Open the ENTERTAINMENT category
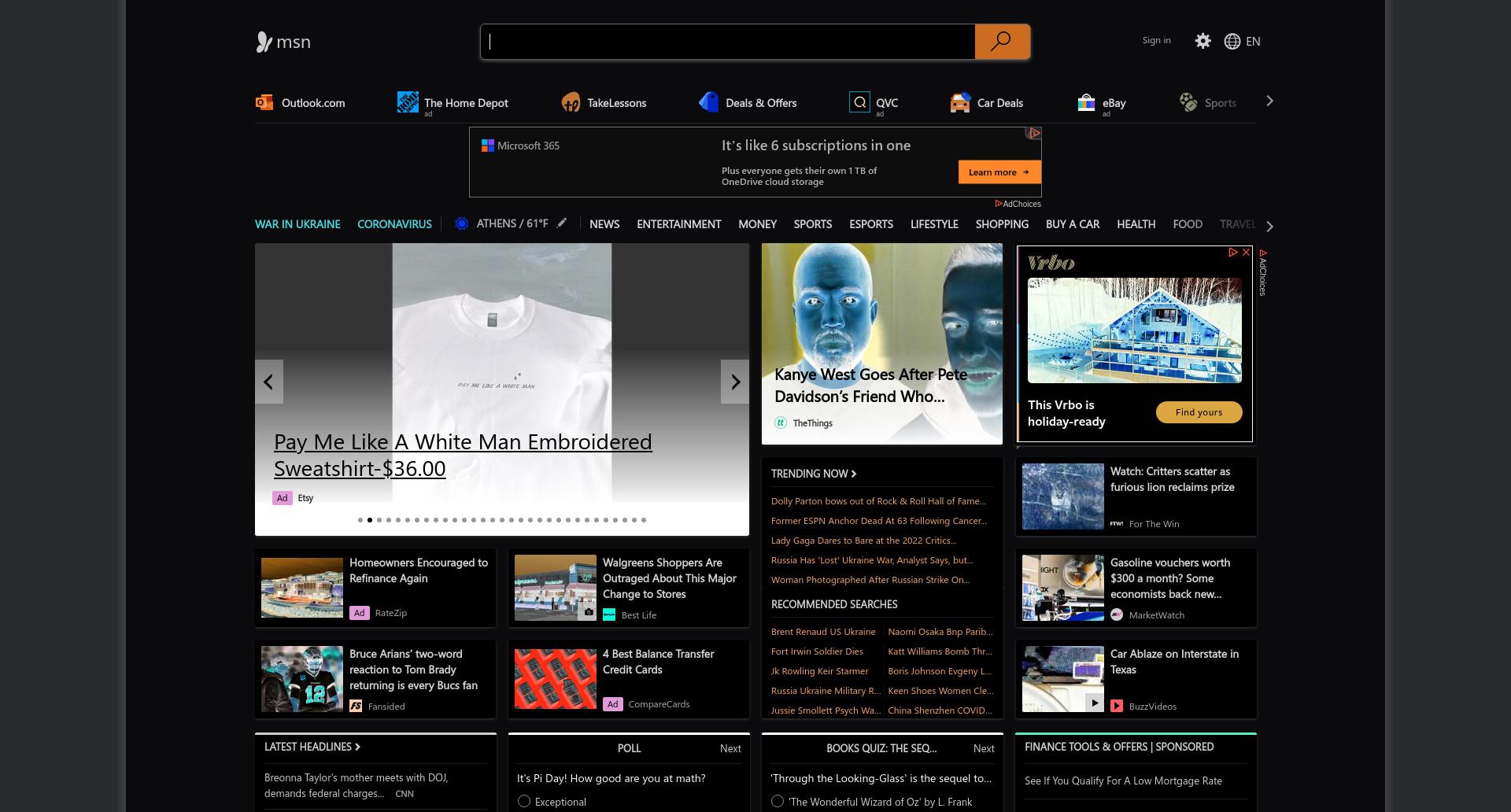 [679, 224]
